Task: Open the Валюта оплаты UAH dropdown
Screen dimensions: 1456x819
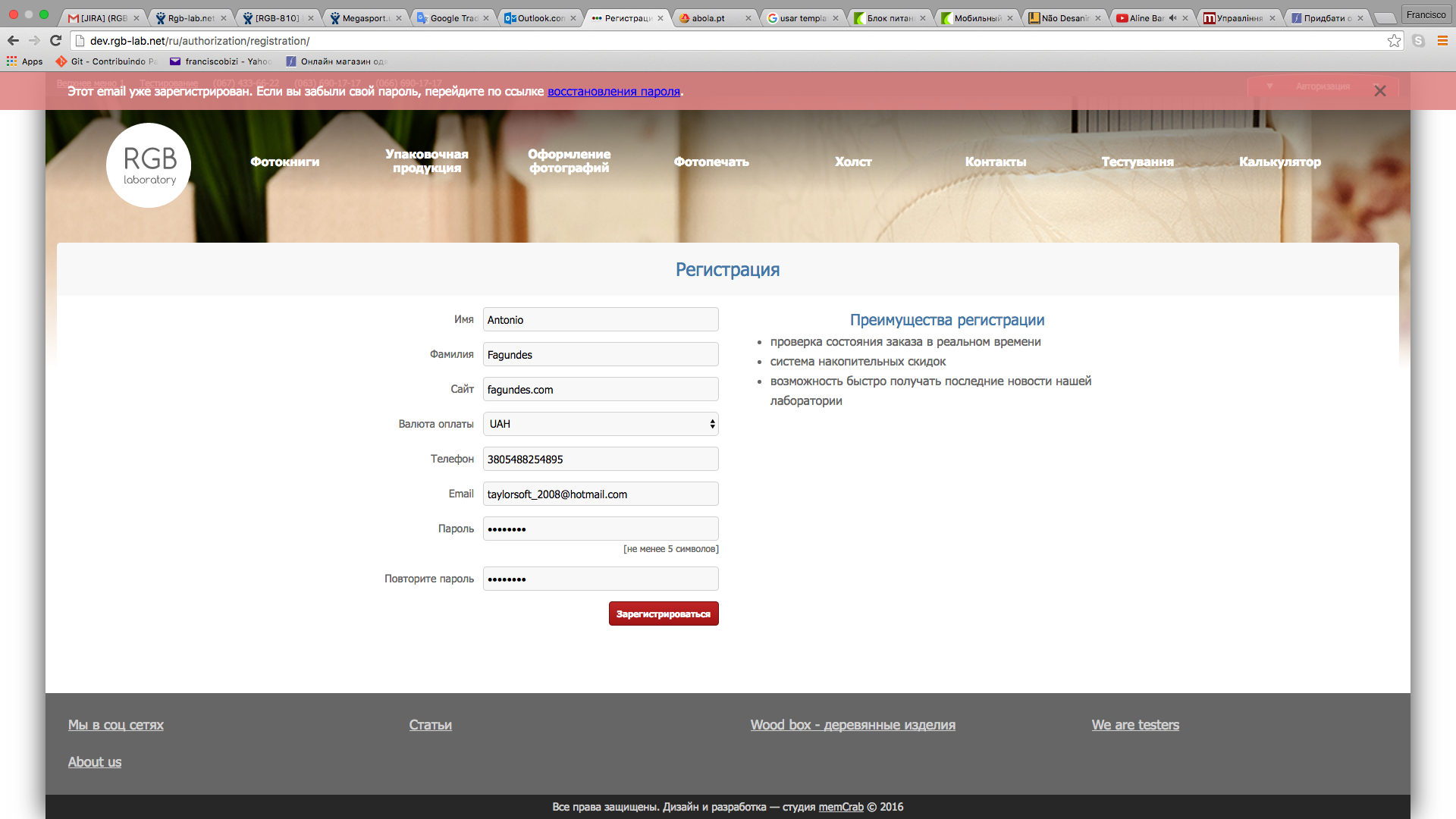Action: pos(600,424)
